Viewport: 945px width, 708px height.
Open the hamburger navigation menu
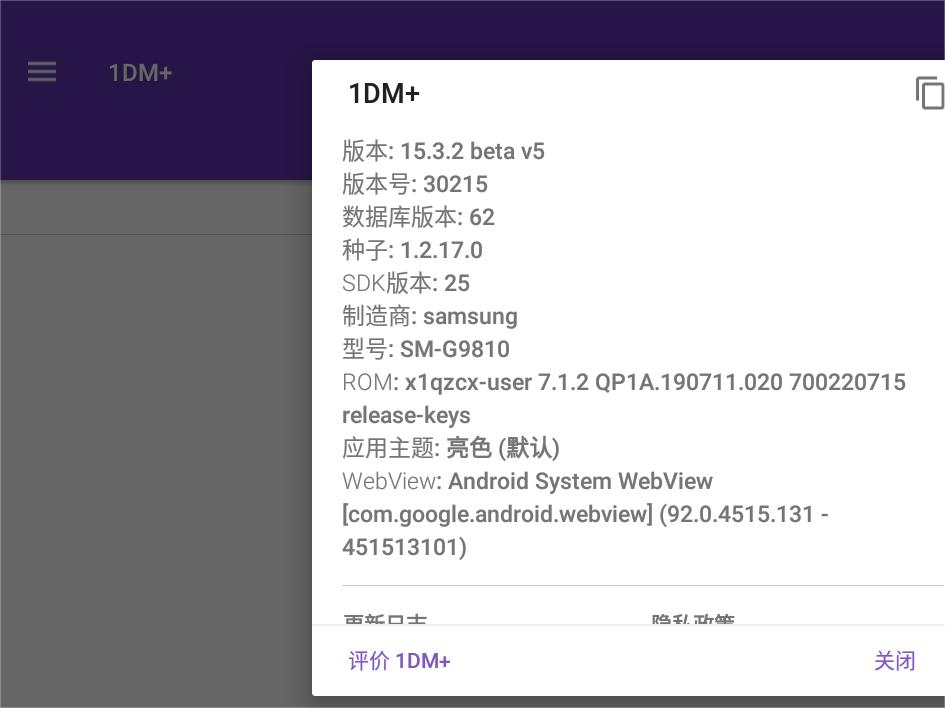(42, 72)
